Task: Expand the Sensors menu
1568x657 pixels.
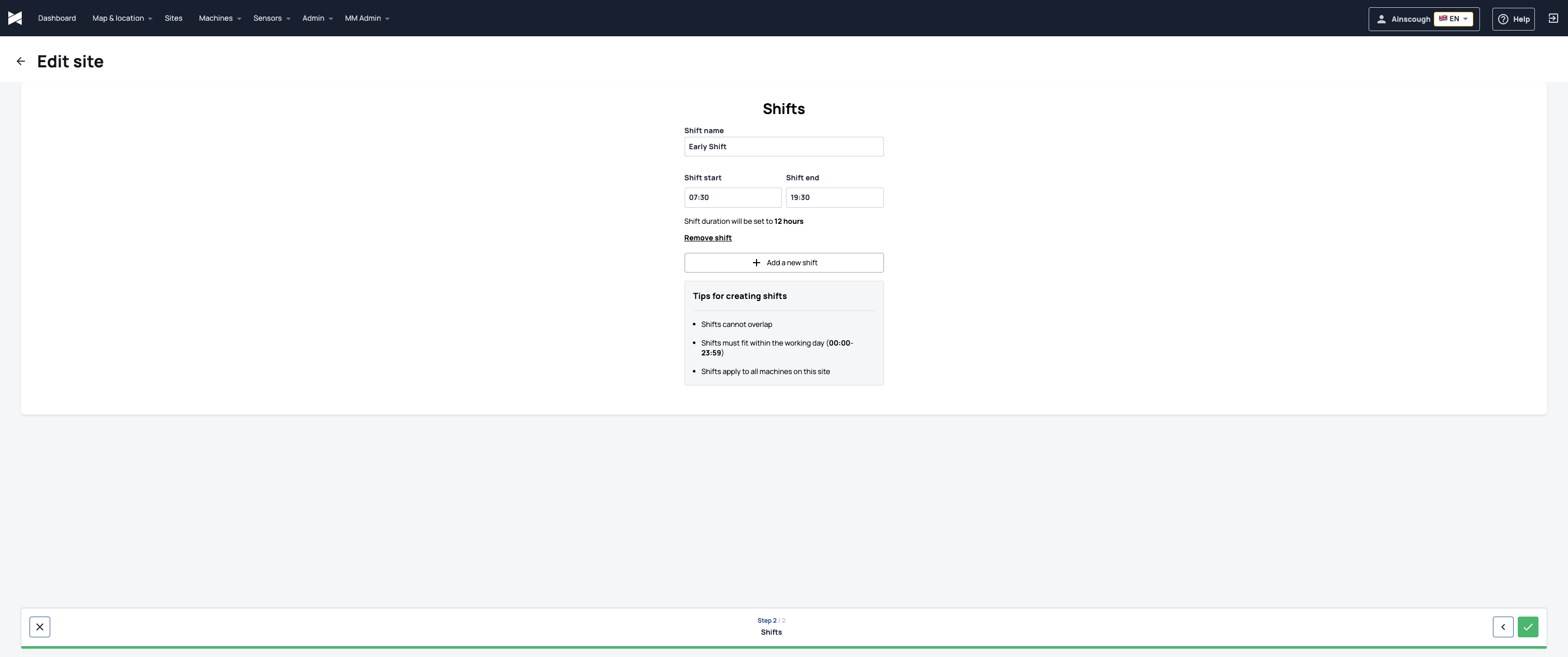Action: pyautogui.click(x=271, y=18)
